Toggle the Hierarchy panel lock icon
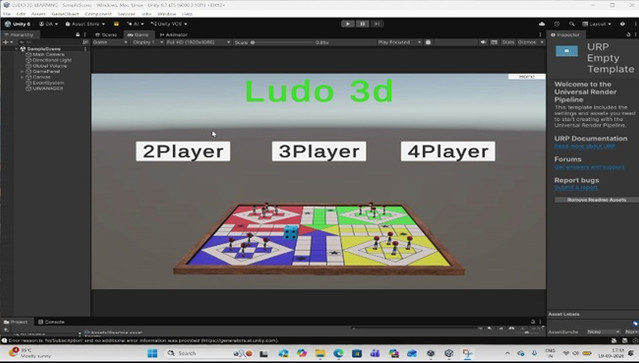This screenshot has width=639, height=363. [x=78, y=35]
